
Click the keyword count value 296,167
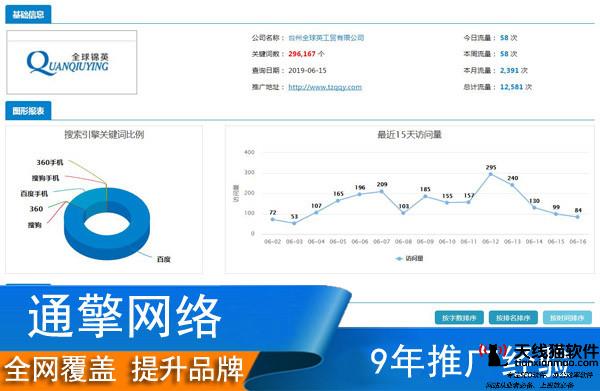pos(302,54)
